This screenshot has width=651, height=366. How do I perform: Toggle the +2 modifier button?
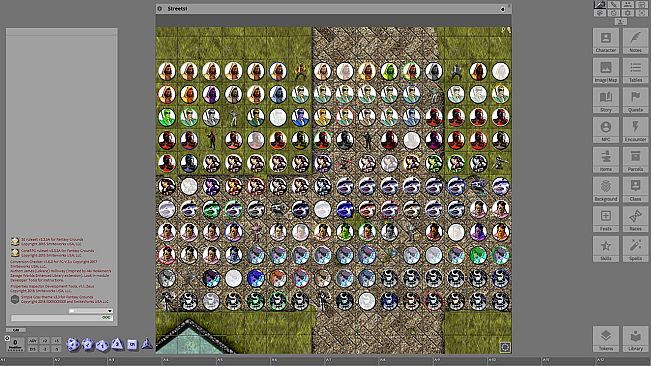(45, 341)
